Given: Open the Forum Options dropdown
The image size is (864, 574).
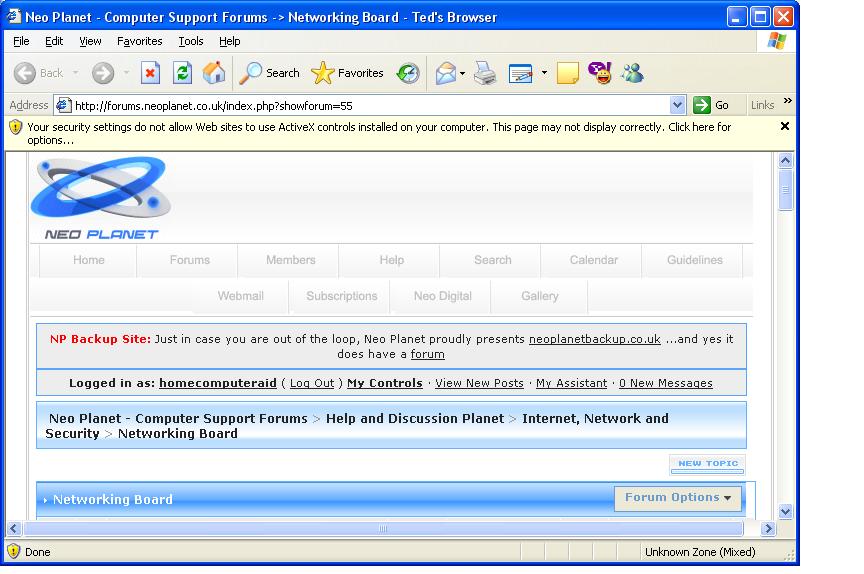Looking at the screenshot, I should (x=678, y=497).
